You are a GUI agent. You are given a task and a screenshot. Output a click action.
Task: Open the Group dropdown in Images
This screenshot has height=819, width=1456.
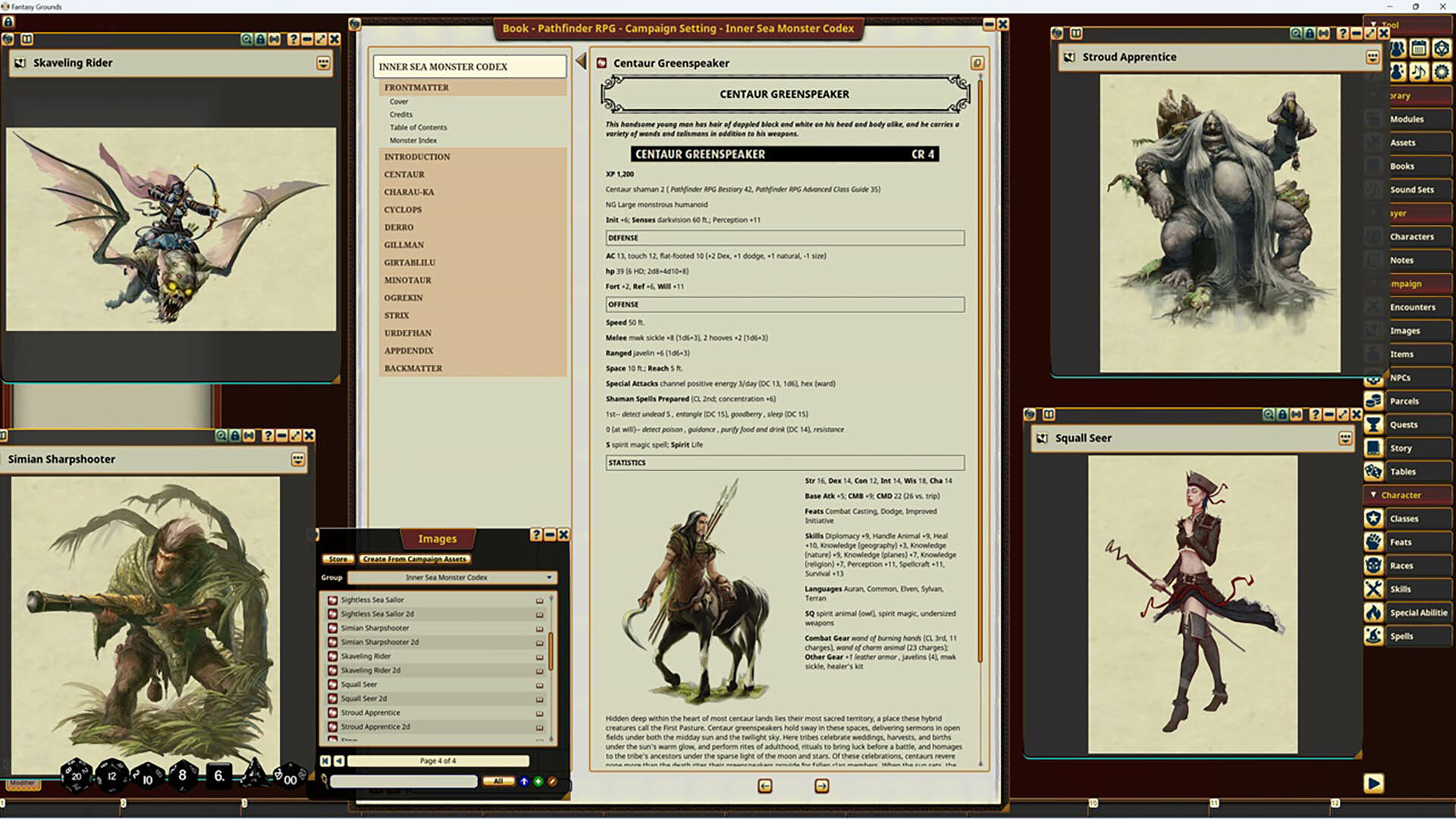(549, 577)
